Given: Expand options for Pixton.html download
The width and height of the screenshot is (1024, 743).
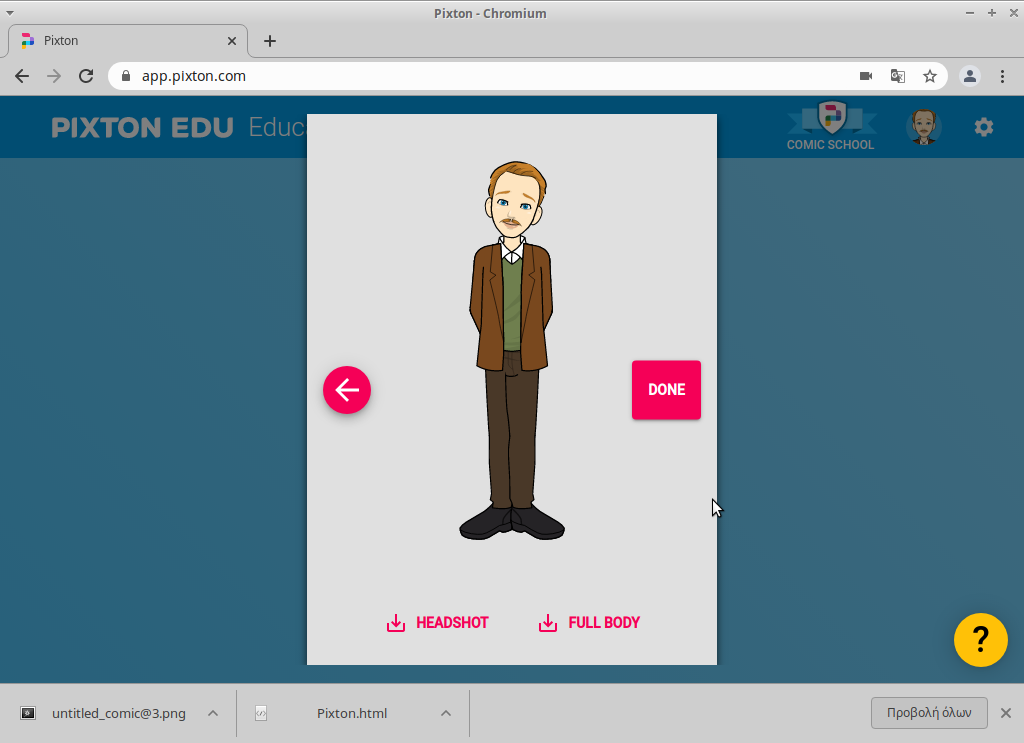Looking at the screenshot, I should coord(446,713).
